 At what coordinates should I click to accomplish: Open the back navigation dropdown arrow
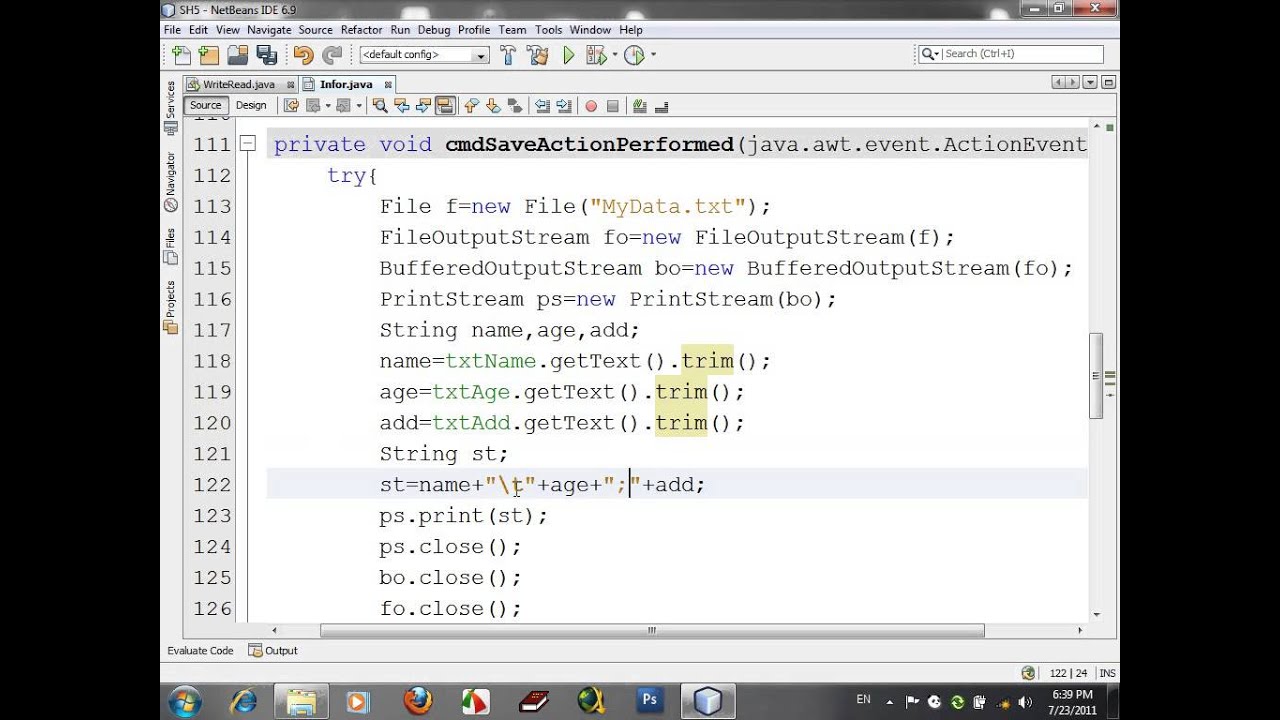click(x=327, y=105)
